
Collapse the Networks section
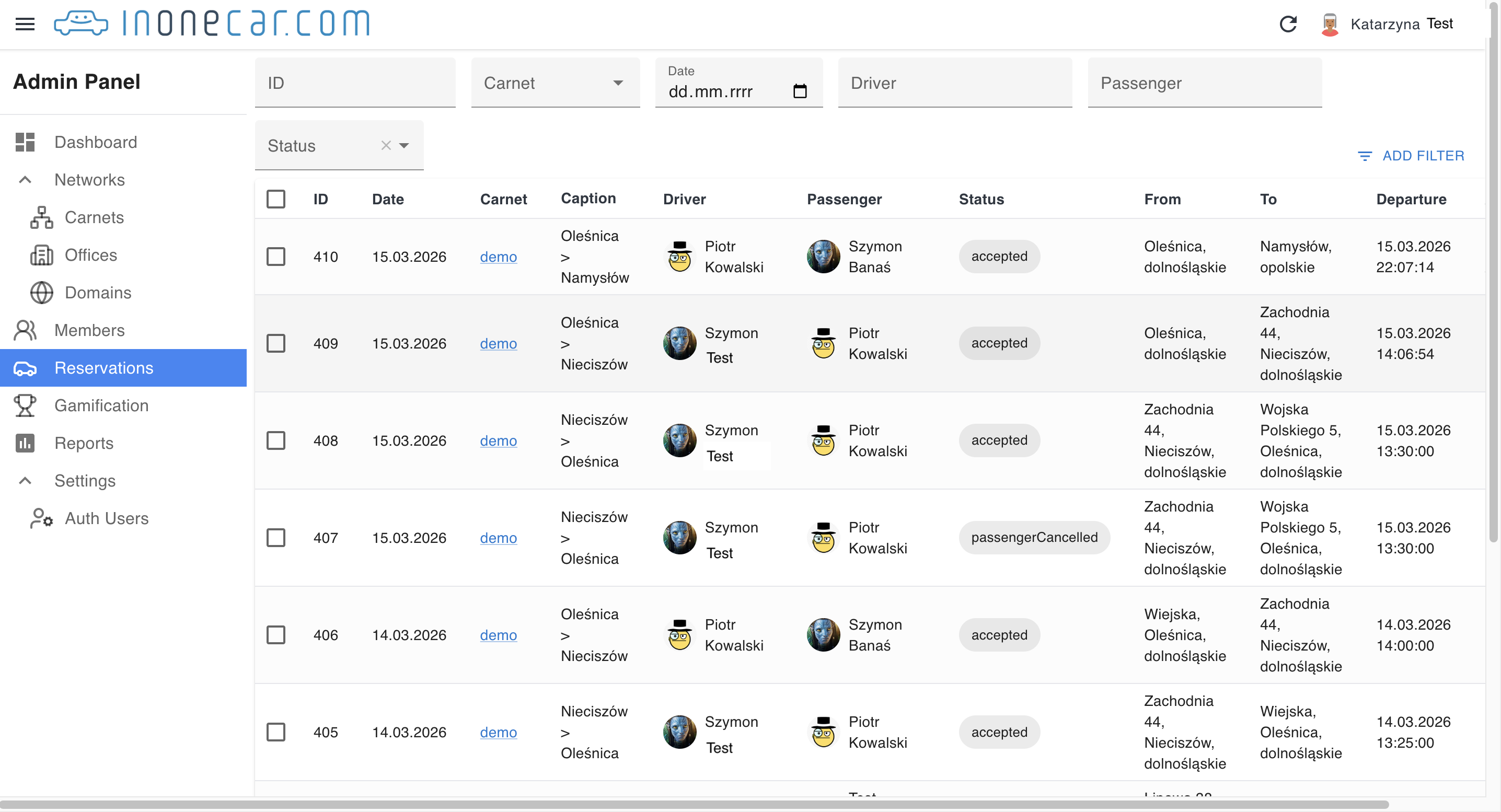(x=25, y=179)
